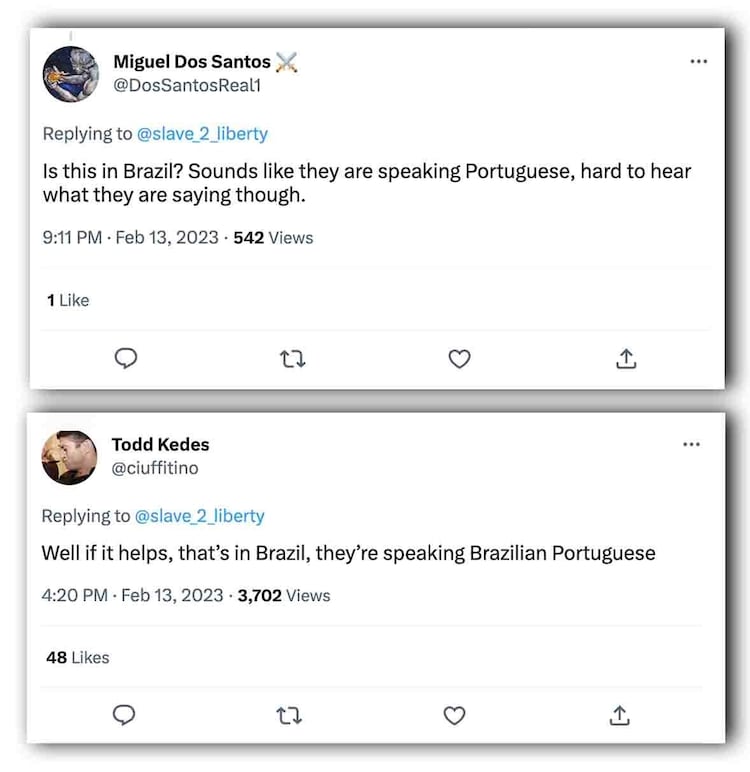View the 1 Like list
Screen dimensions: 750x772
[x=68, y=300]
